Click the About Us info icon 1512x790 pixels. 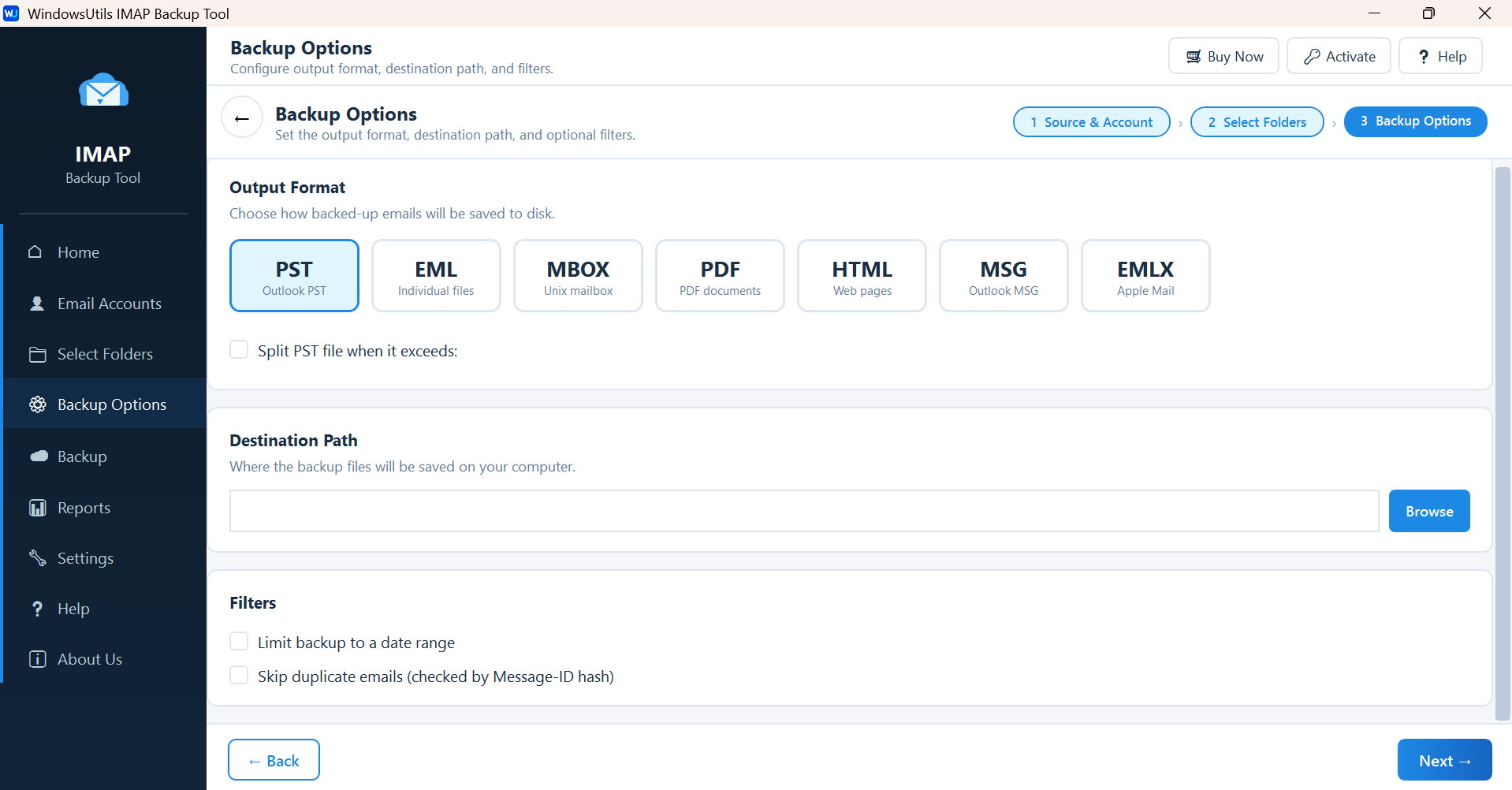coord(37,659)
